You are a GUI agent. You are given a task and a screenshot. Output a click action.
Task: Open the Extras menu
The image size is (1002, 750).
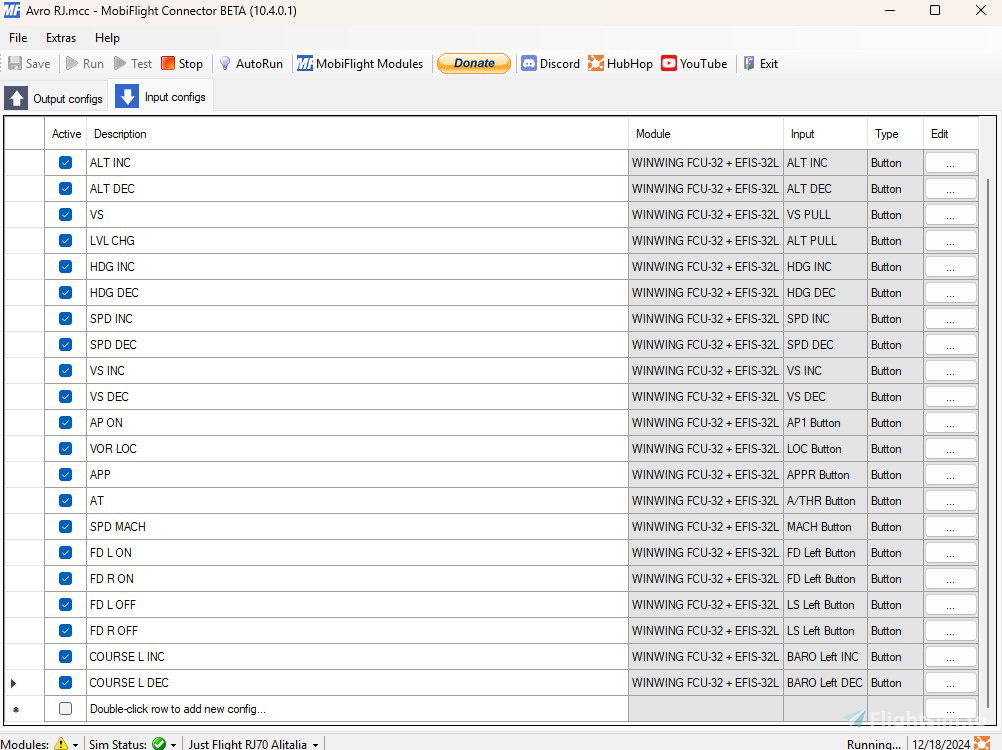tap(61, 38)
